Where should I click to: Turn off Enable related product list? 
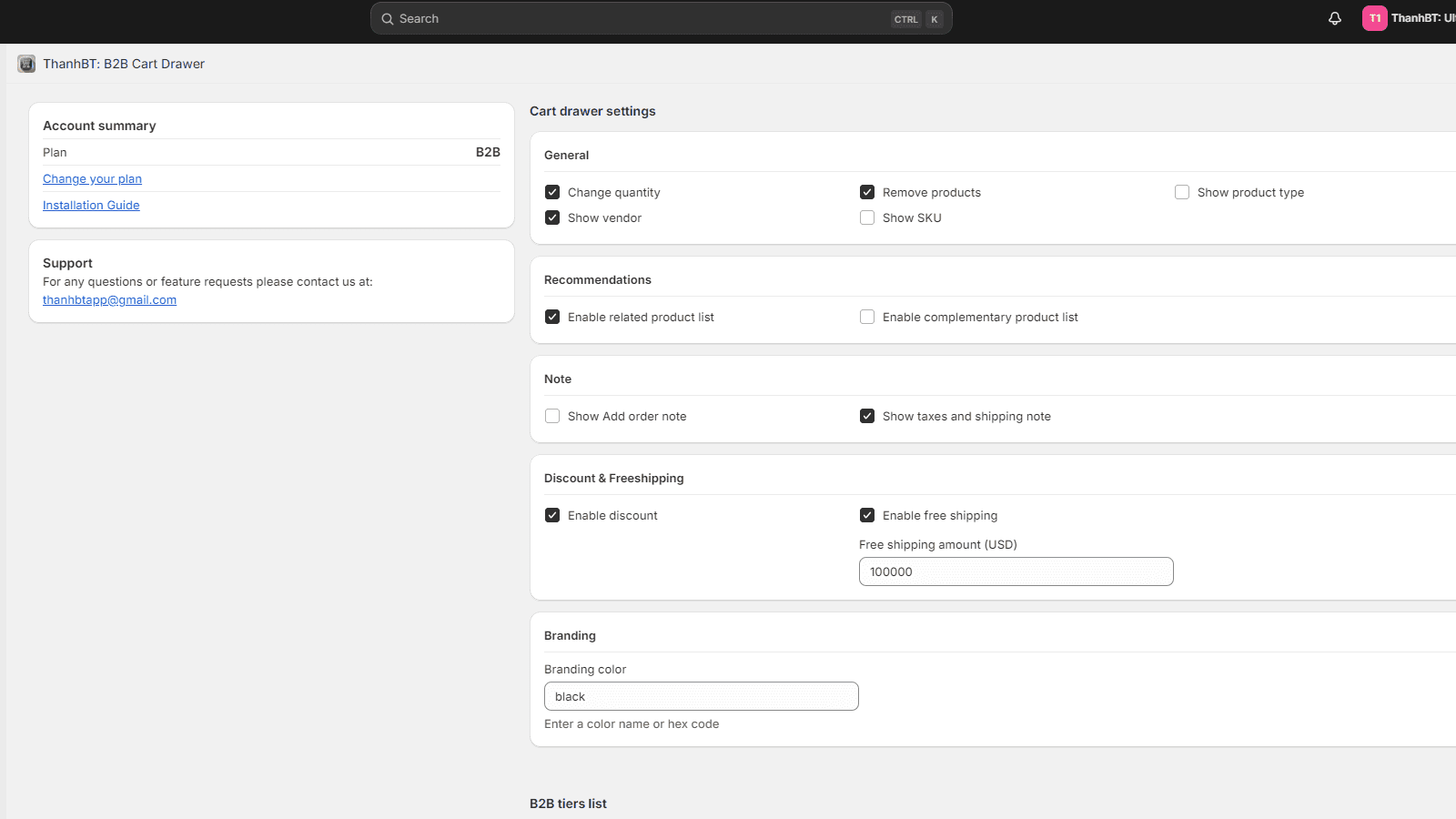click(x=552, y=317)
